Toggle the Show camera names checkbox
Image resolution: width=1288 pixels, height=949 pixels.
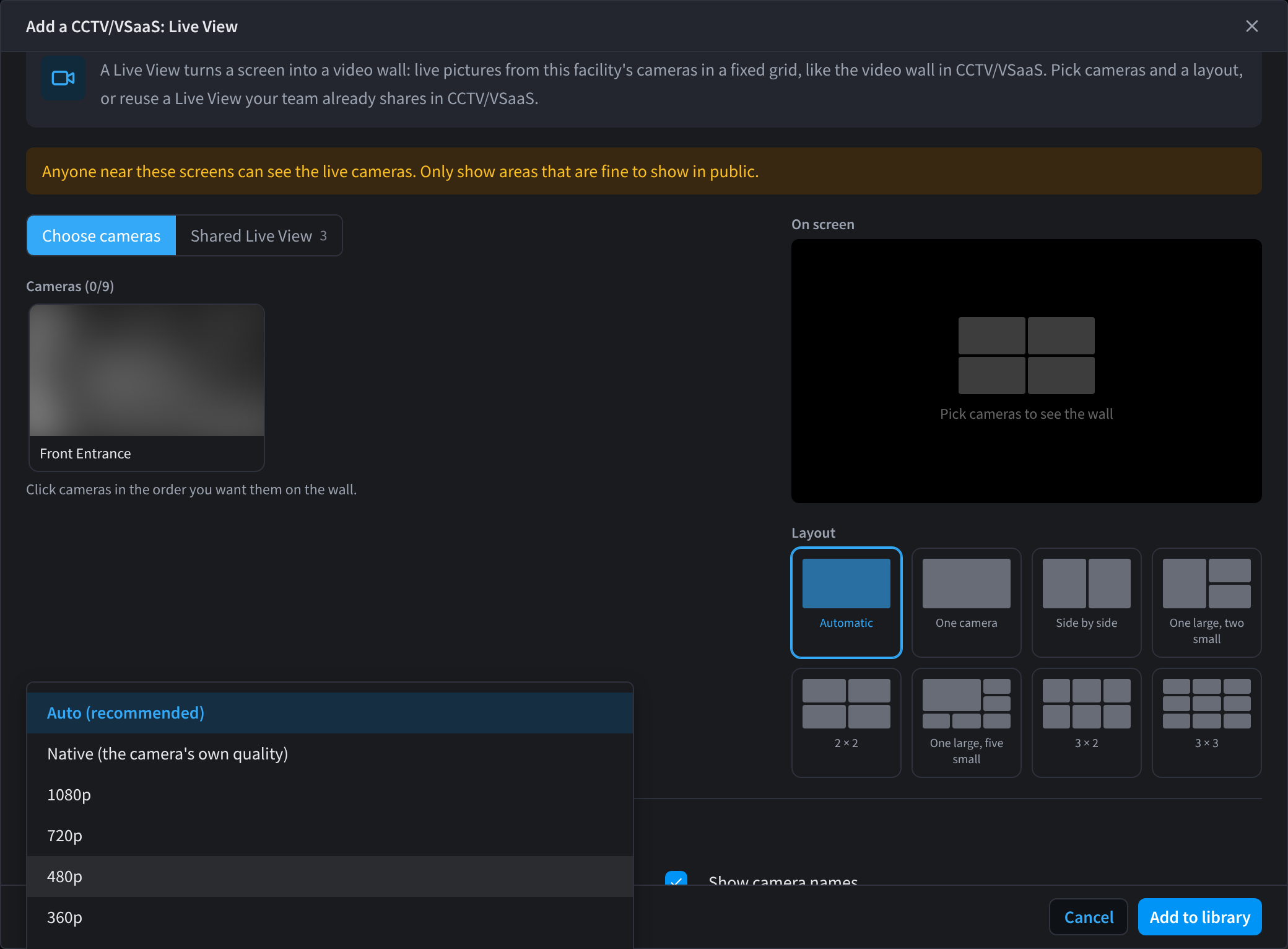point(676,879)
